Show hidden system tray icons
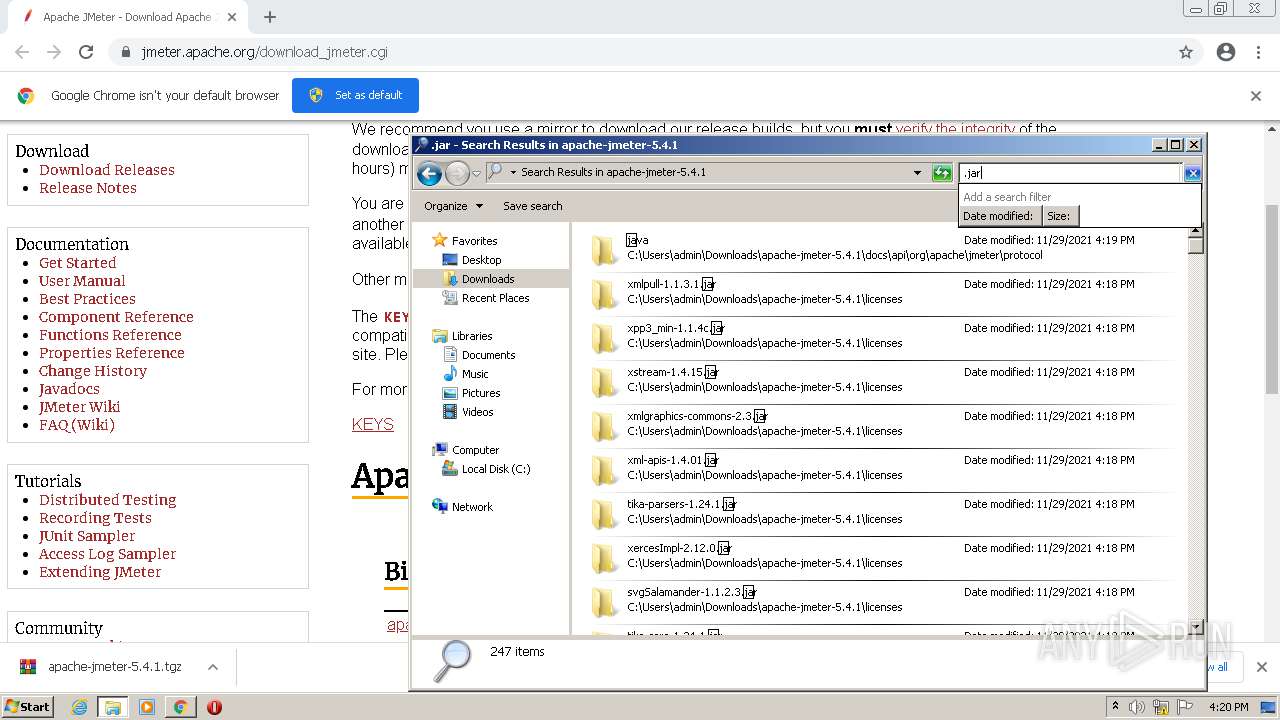Viewport: 1280px width, 720px height. (1115, 707)
